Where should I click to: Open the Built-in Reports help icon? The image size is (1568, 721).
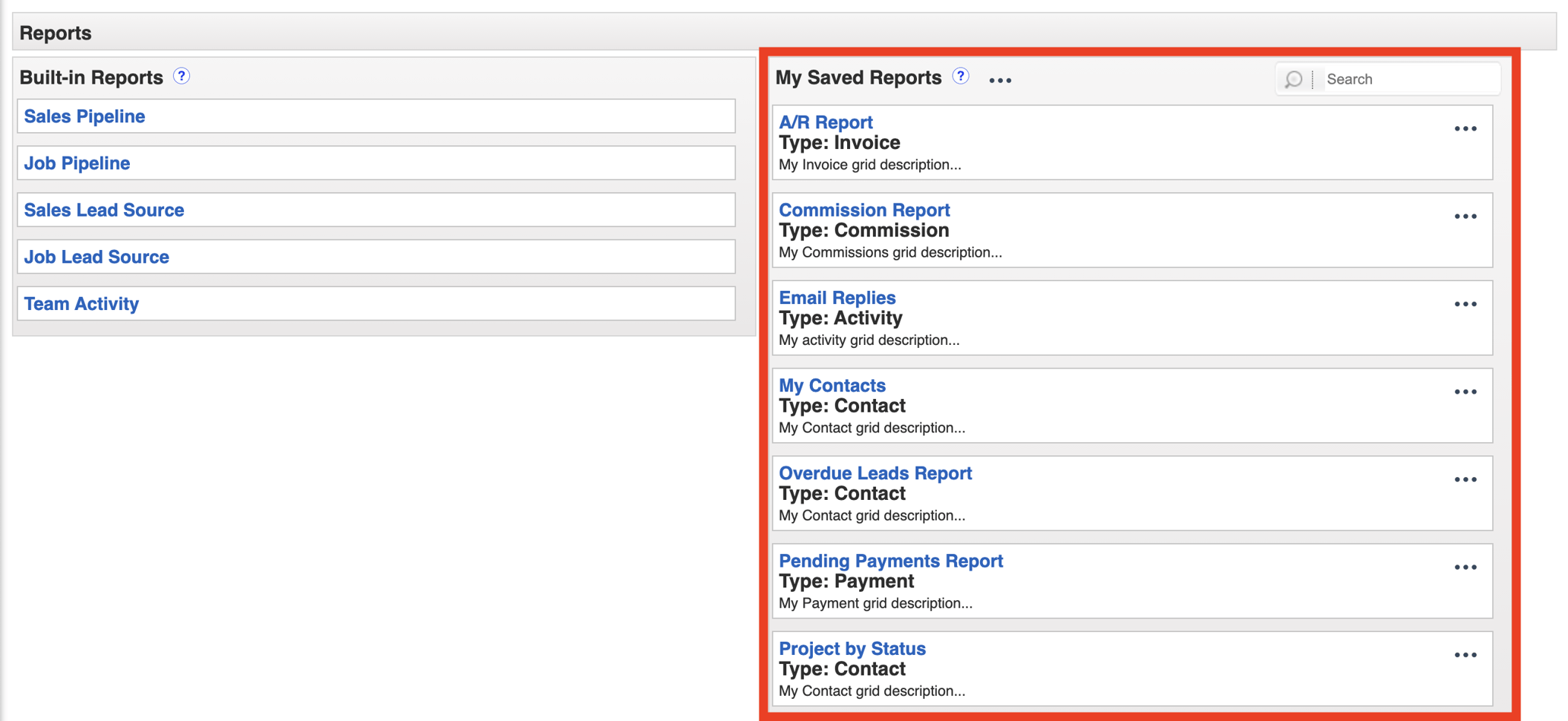pos(181,76)
